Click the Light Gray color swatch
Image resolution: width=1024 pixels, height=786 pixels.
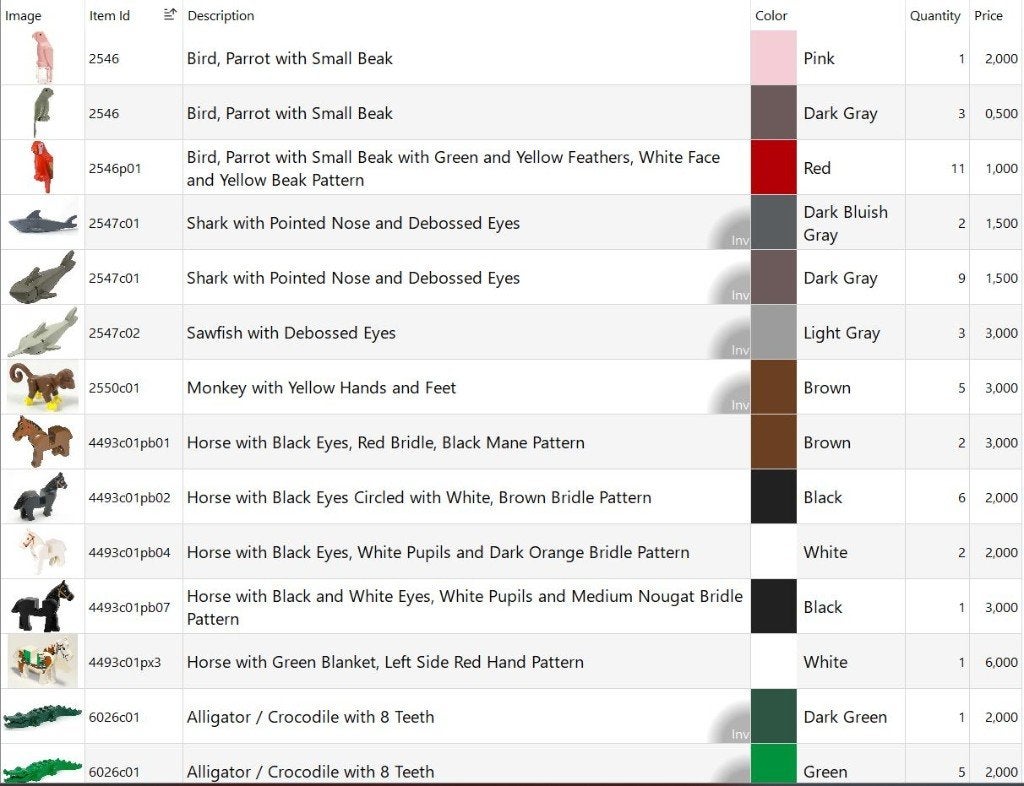773,332
